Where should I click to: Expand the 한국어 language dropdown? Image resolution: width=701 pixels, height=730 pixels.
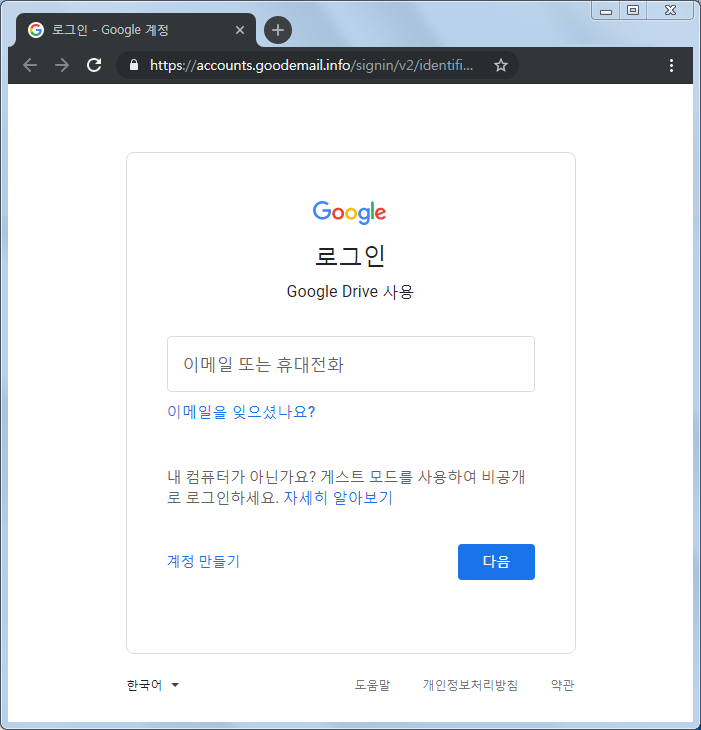[x=153, y=685]
